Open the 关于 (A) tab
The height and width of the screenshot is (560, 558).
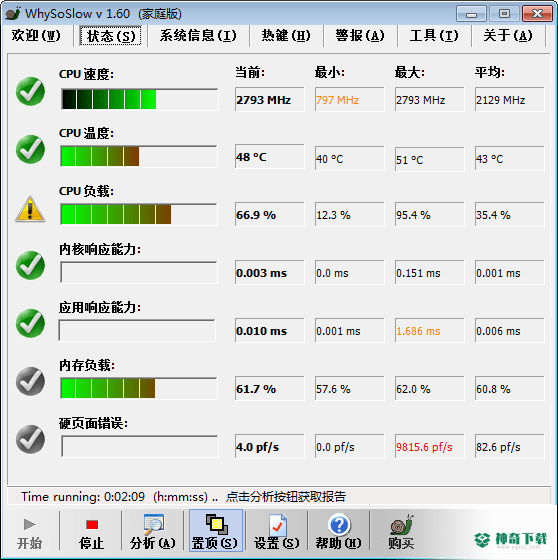click(x=508, y=36)
